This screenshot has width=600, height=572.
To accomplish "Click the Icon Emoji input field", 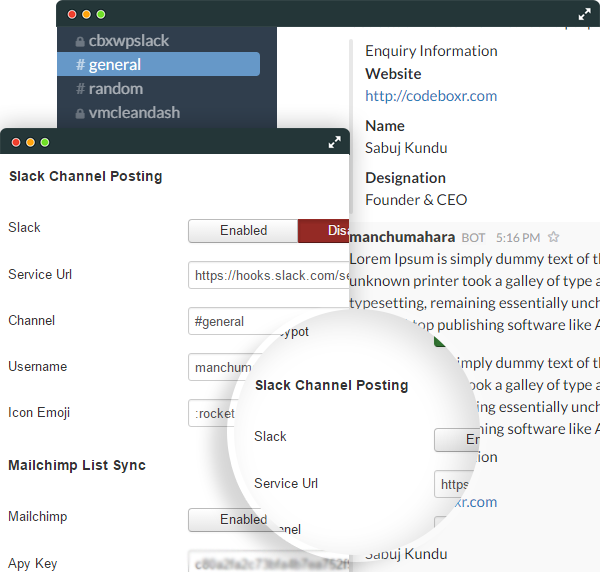I will [x=212, y=413].
